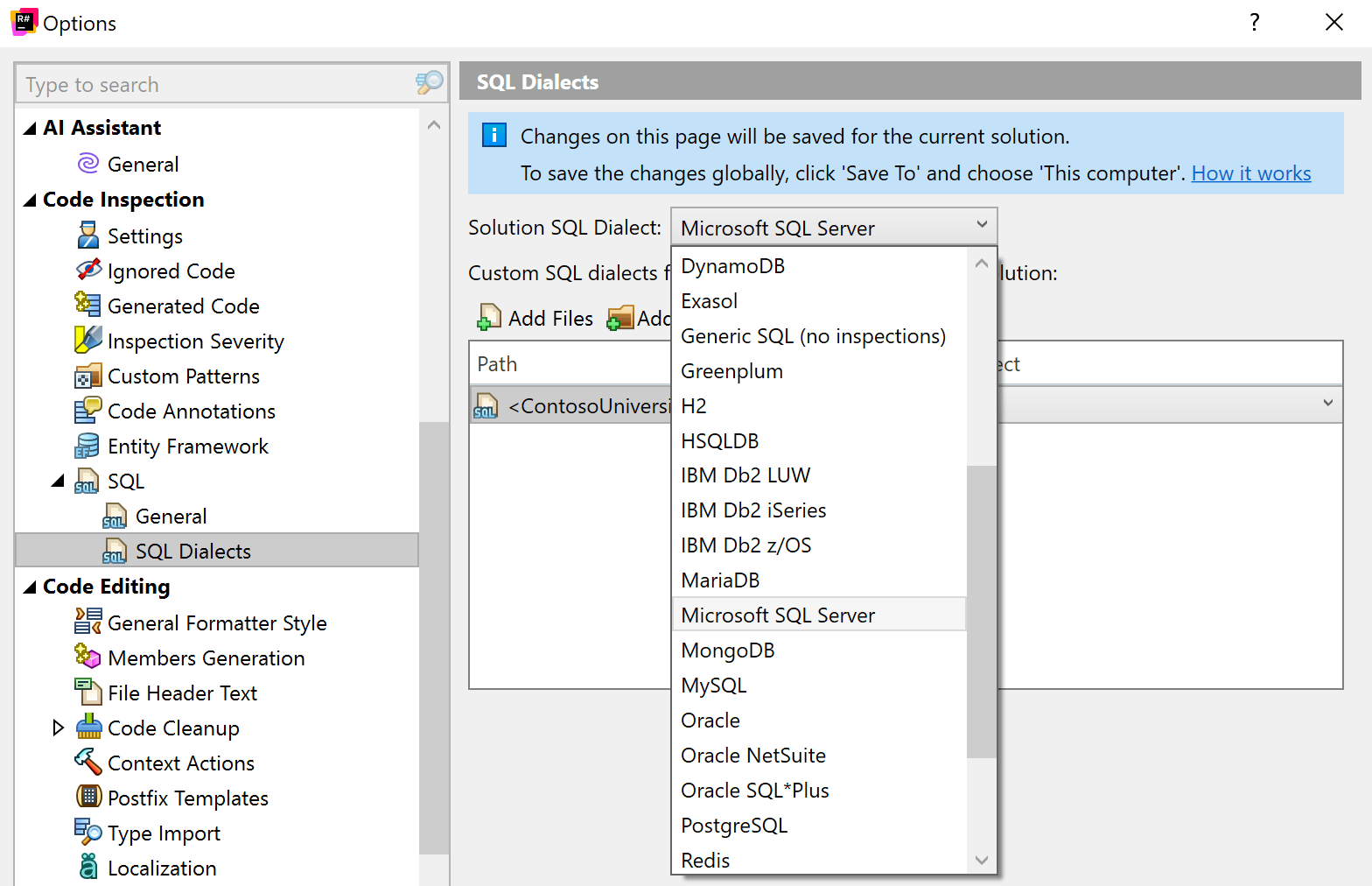The height and width of the screenshot is (886, 1372).
Task: Click the blue information icon
Action: point(494,136)
